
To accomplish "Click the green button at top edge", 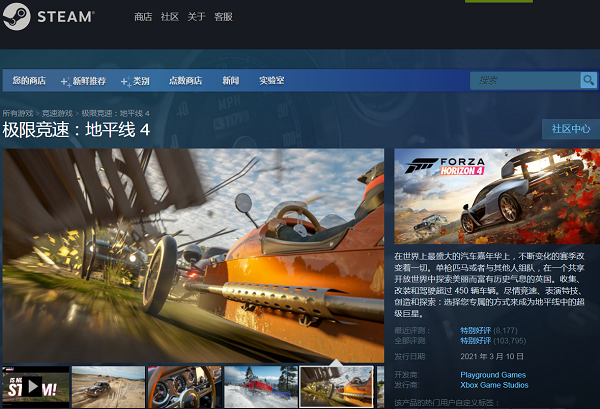I will point(499,1).
